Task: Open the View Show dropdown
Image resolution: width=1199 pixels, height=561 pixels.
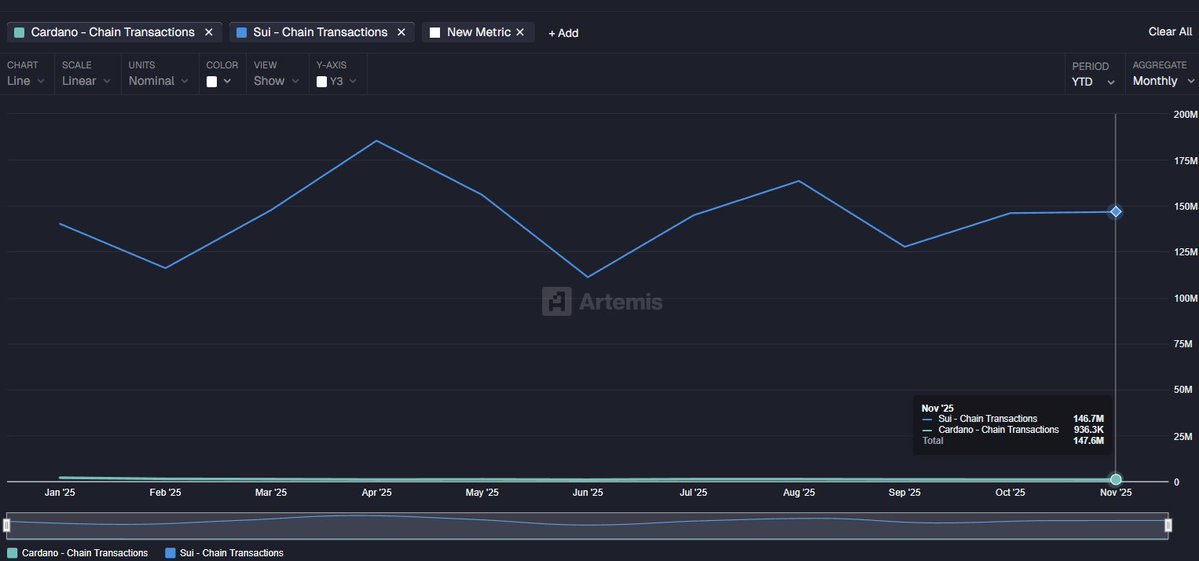Action: coord(276,80)
